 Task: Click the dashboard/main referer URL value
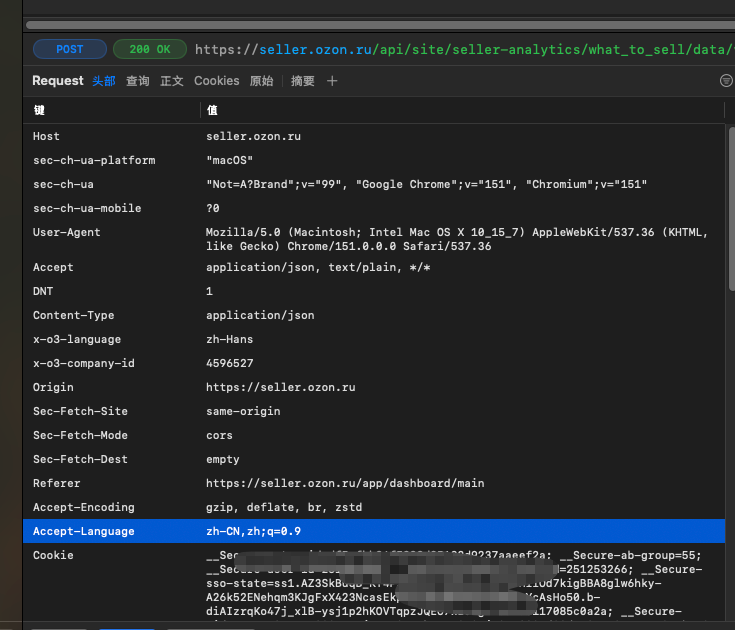[345, 483]
